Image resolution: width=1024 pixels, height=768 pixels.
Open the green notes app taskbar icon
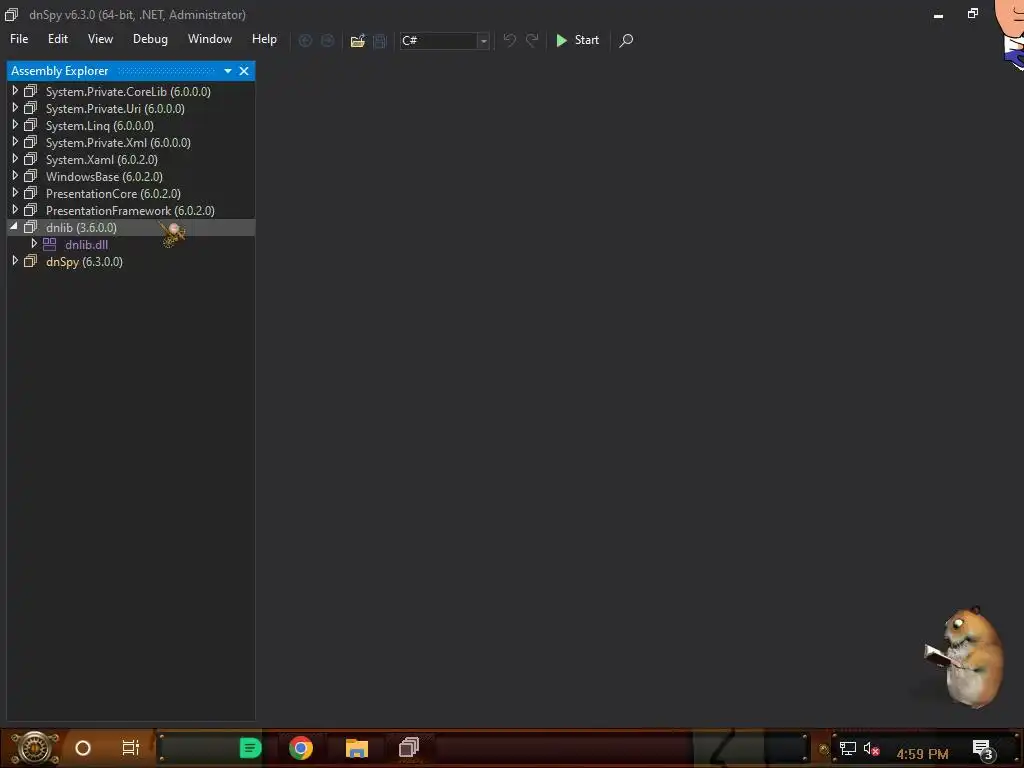click(250, 748)
